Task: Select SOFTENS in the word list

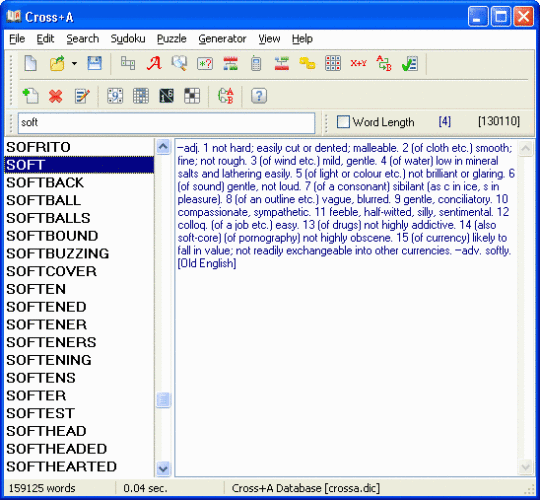Action: [79, 378]
